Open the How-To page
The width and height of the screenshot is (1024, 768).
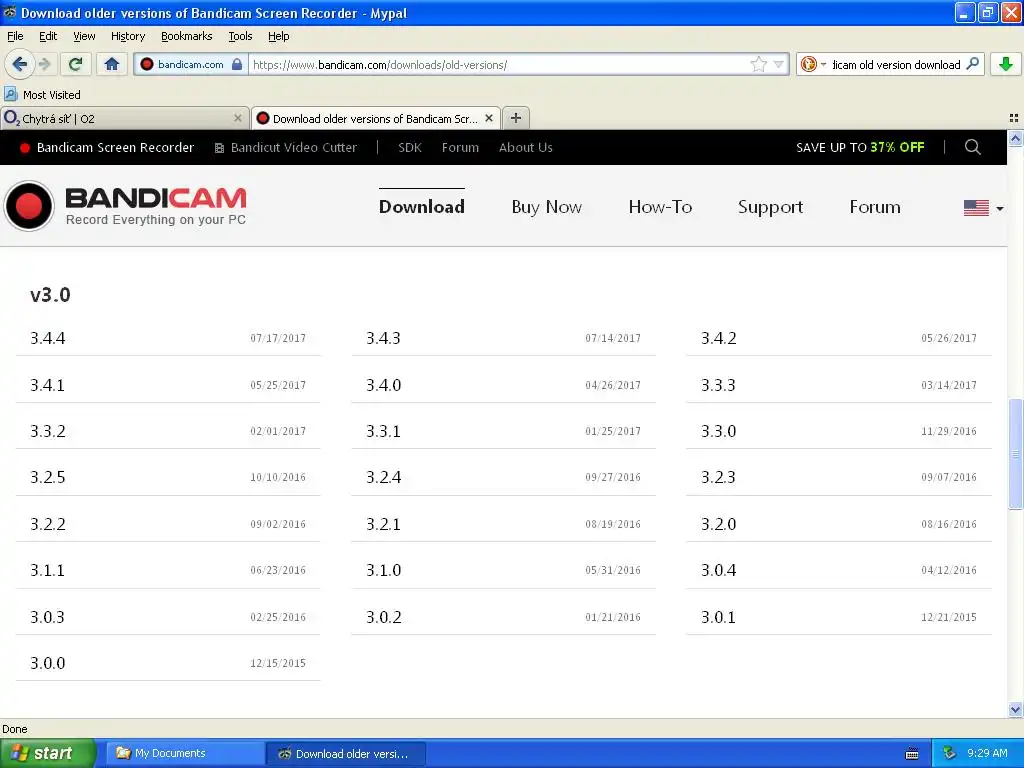tap(660, 207)
